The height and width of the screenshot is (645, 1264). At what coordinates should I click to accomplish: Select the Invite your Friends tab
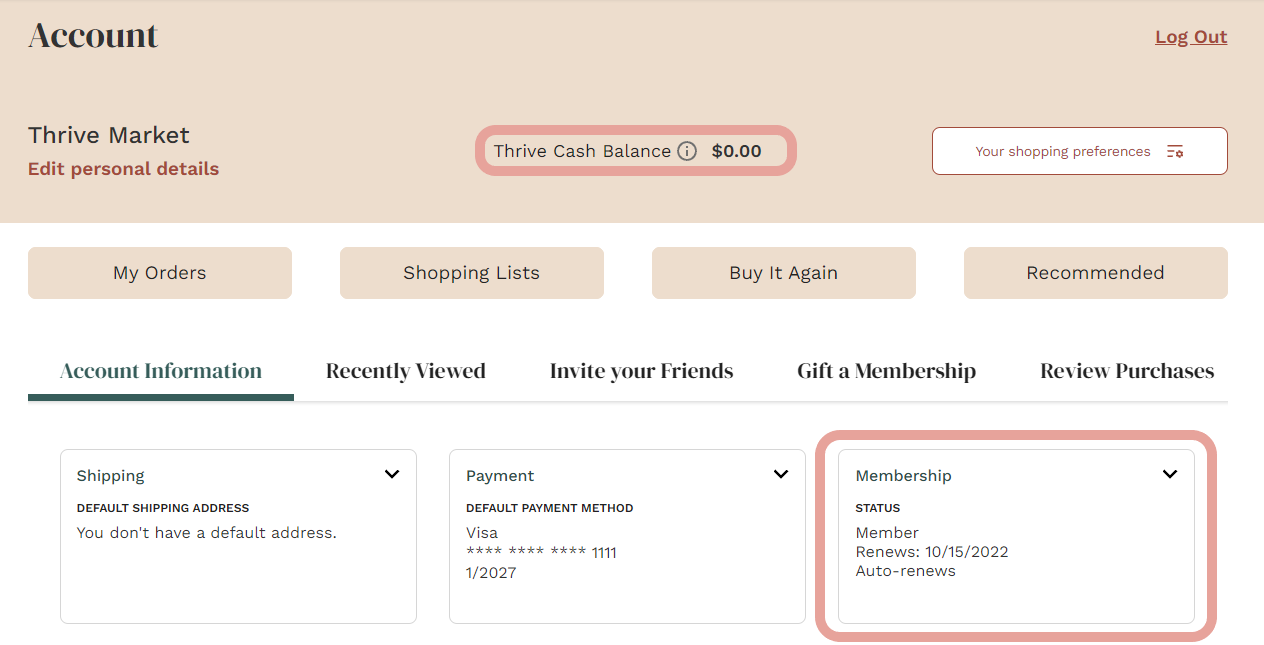point(641,370)
